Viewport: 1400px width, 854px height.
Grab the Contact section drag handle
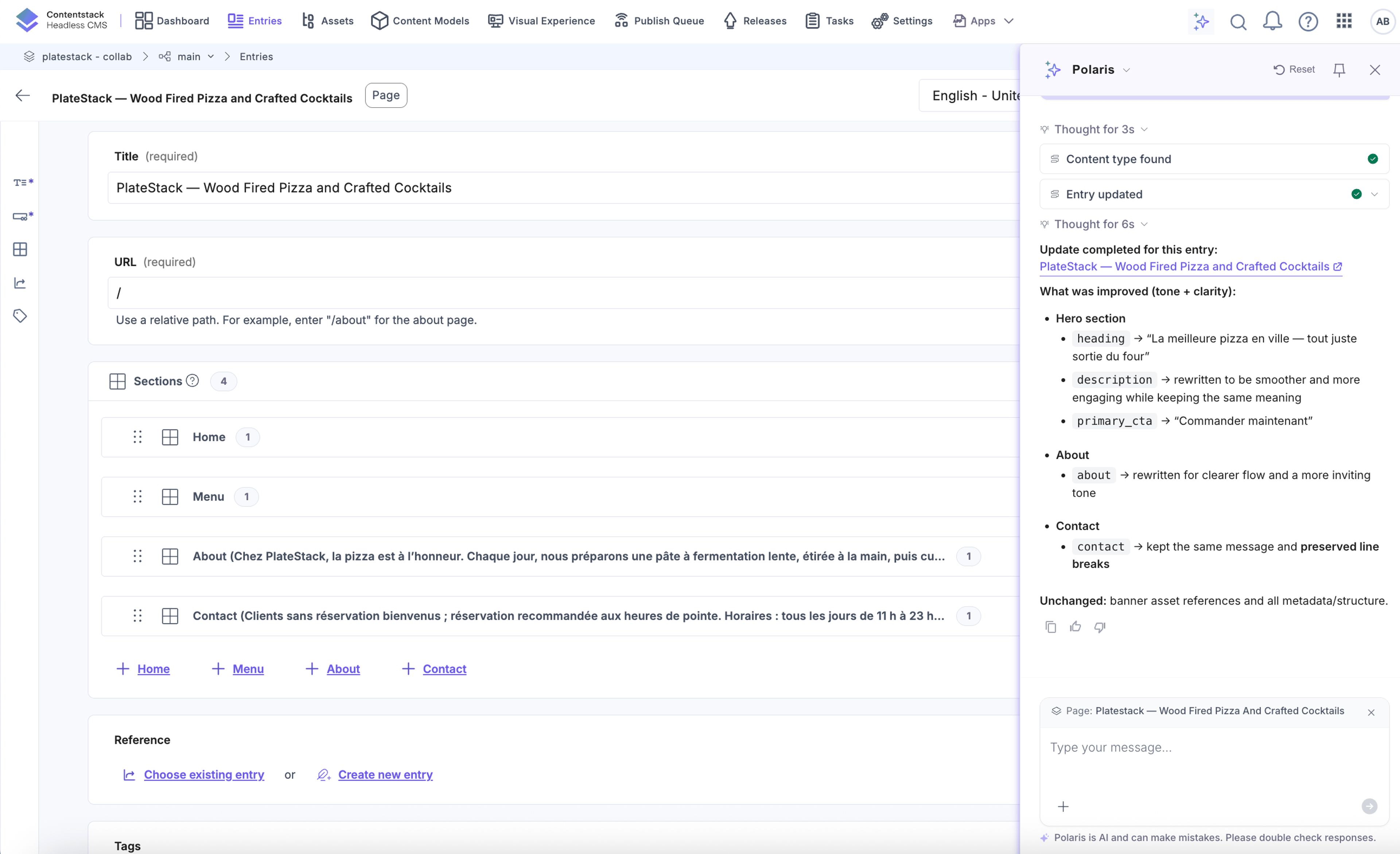coord(137,616)
